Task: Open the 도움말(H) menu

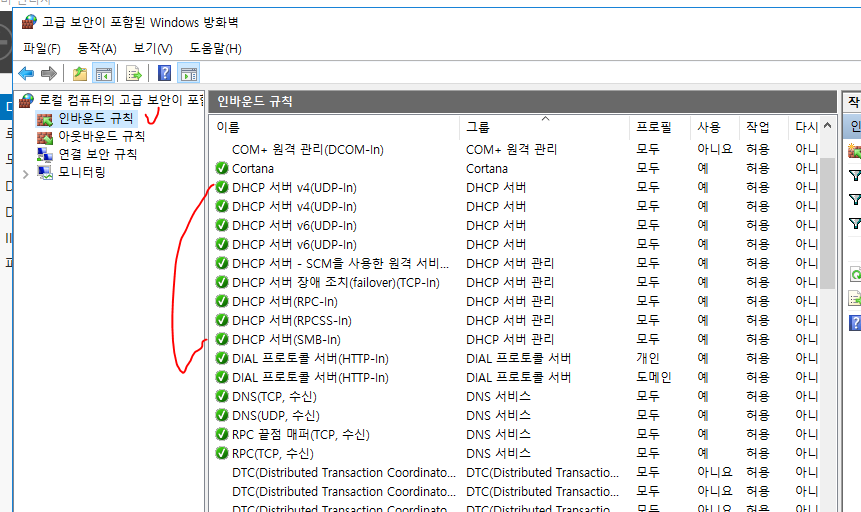Action: pos(215,48)
